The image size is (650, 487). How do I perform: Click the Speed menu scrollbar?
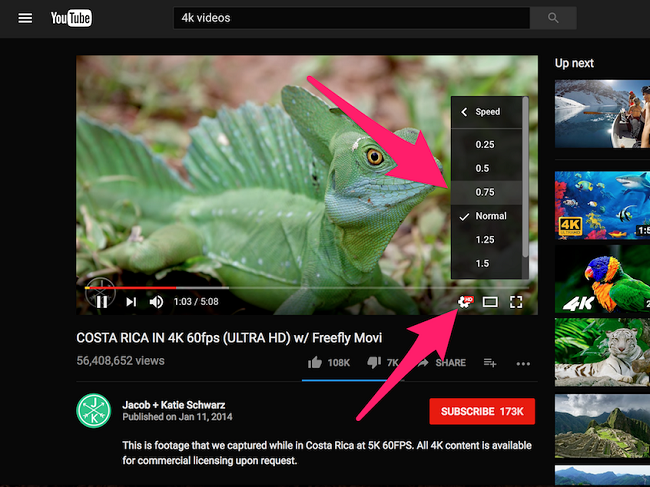[x=525, y=177]
